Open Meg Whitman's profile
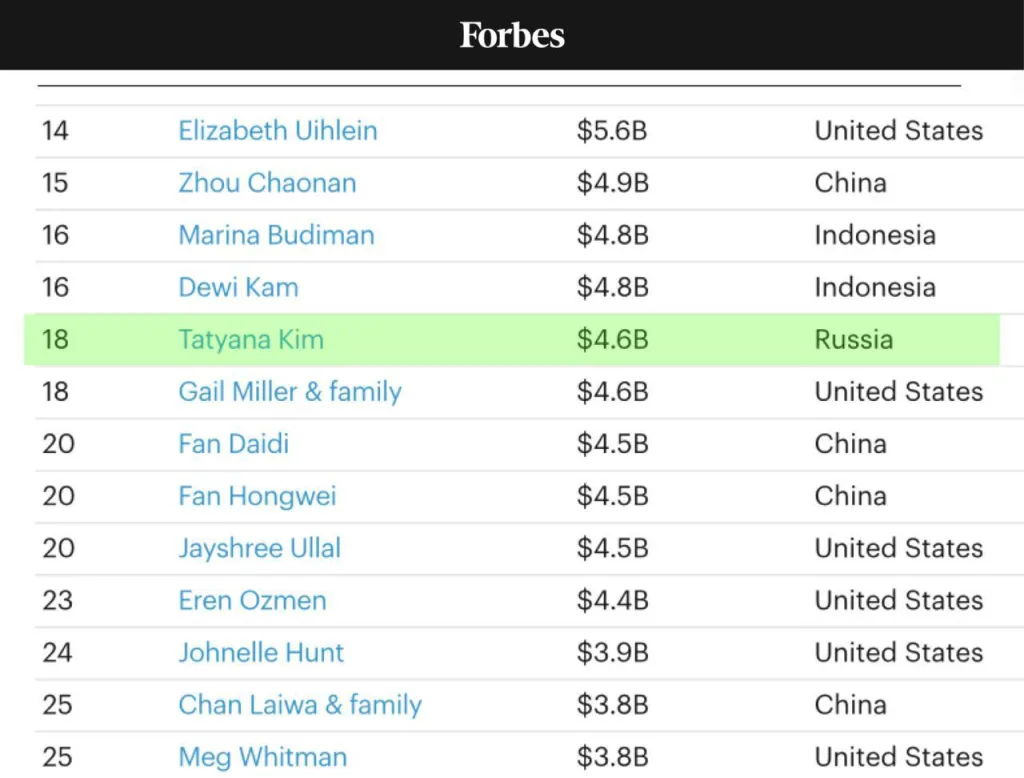 pos(262,757)
